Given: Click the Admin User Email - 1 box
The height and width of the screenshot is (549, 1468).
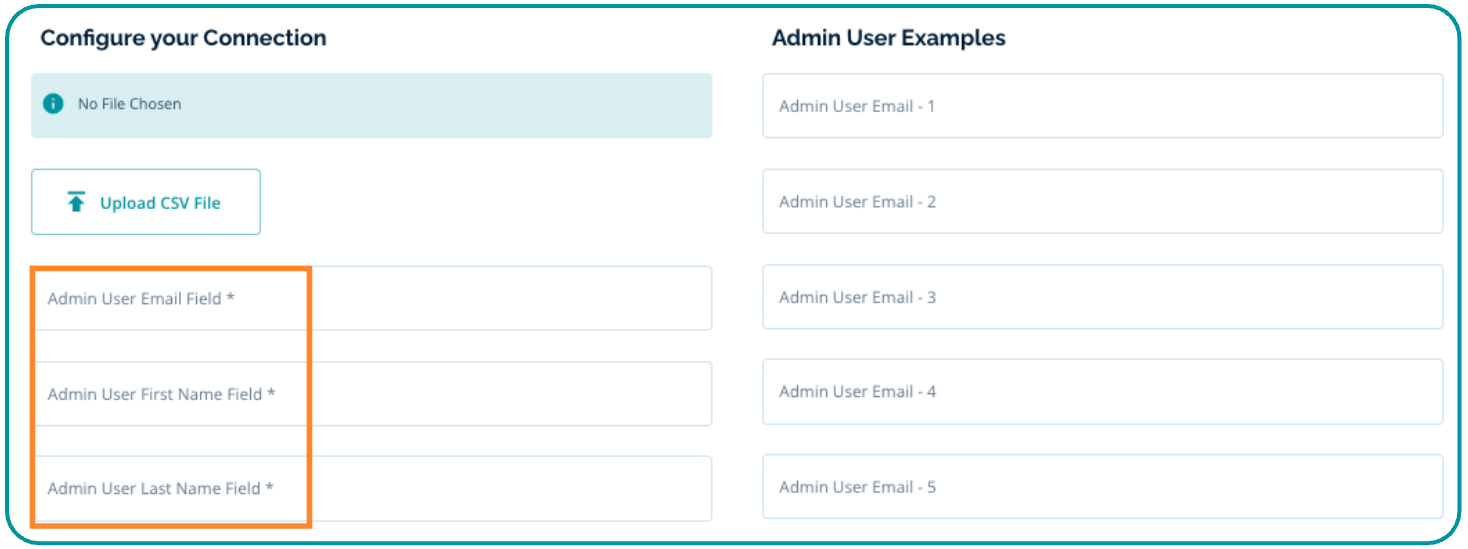Looking at the screenshot, I should point(1102,106).
